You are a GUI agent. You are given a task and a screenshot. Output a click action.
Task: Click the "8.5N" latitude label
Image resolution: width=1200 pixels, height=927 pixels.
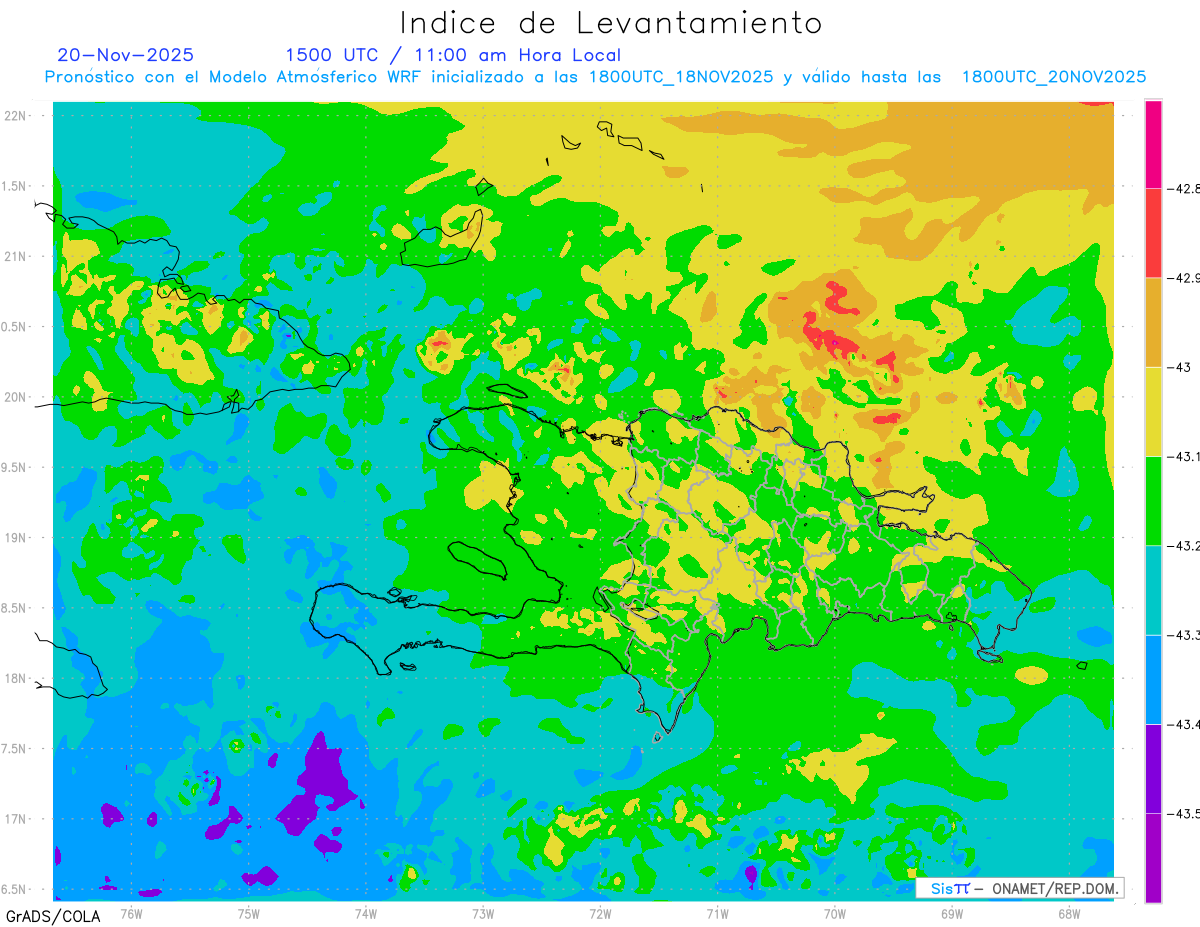[x=13, y=608]
